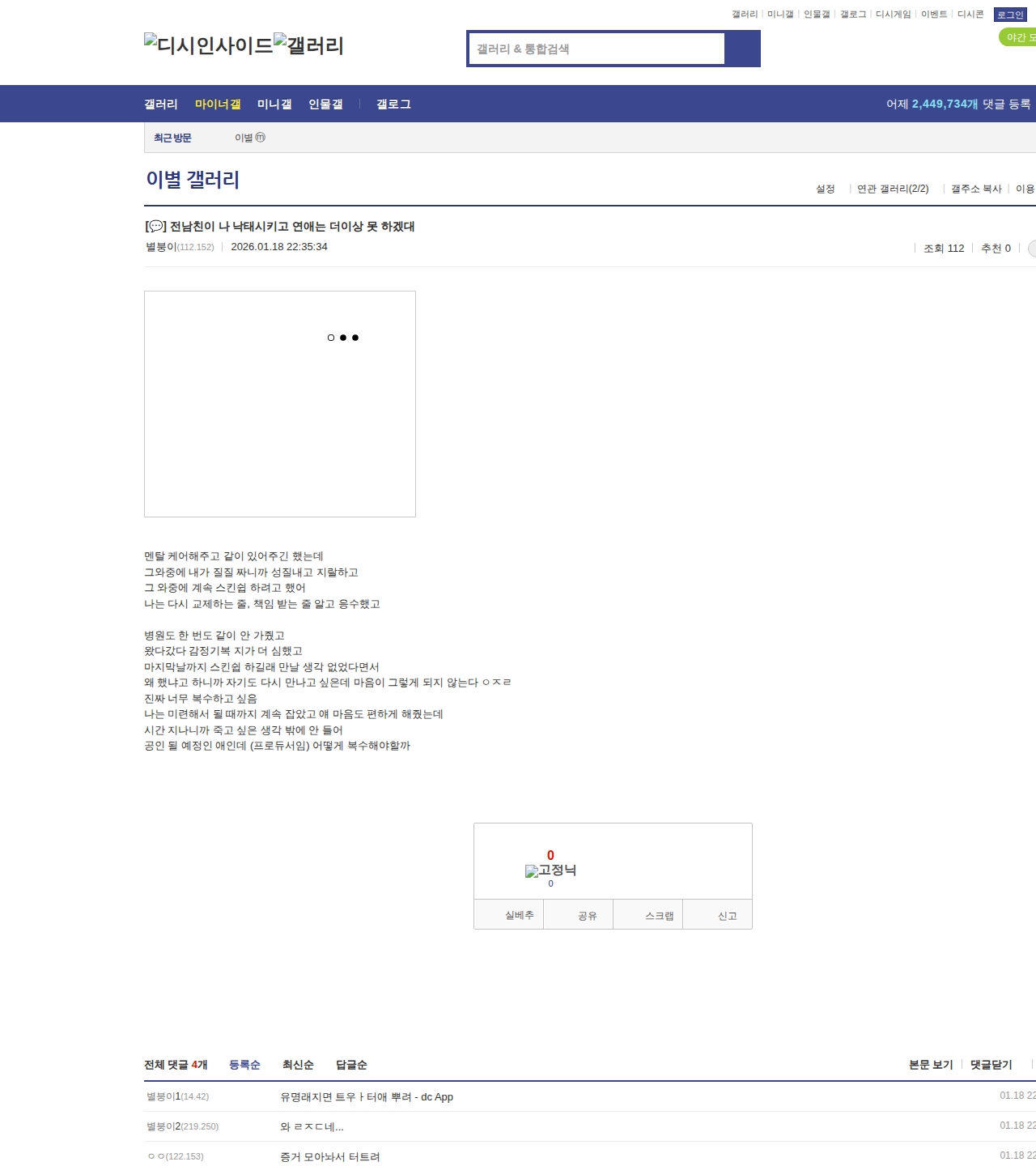Click yesterday's comment count 2,449,734개
Image resolution: width=1036 pixels, height=1166 pixels.
click(x=945, y=104)
